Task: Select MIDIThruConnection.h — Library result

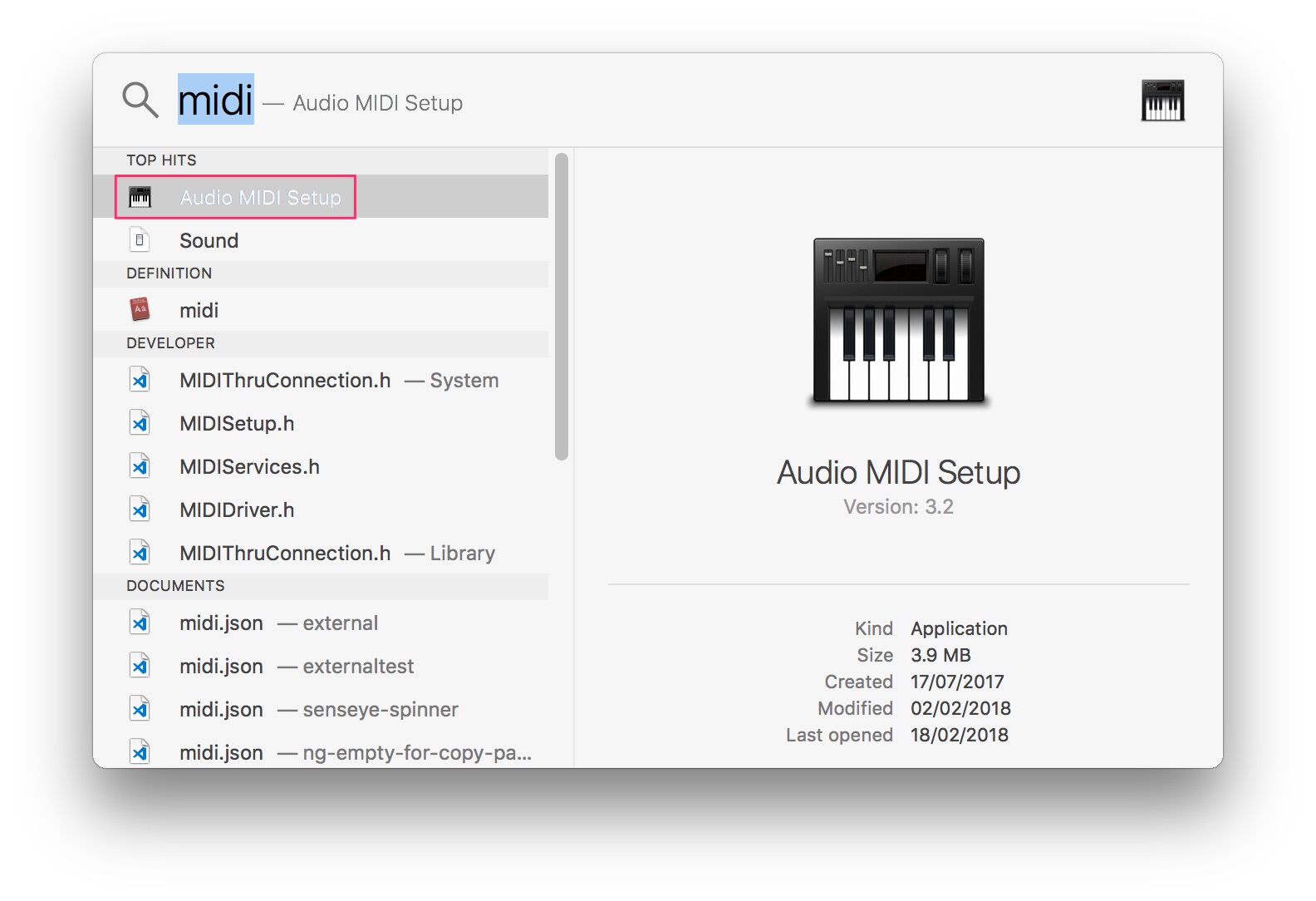Action: point(321,553)
